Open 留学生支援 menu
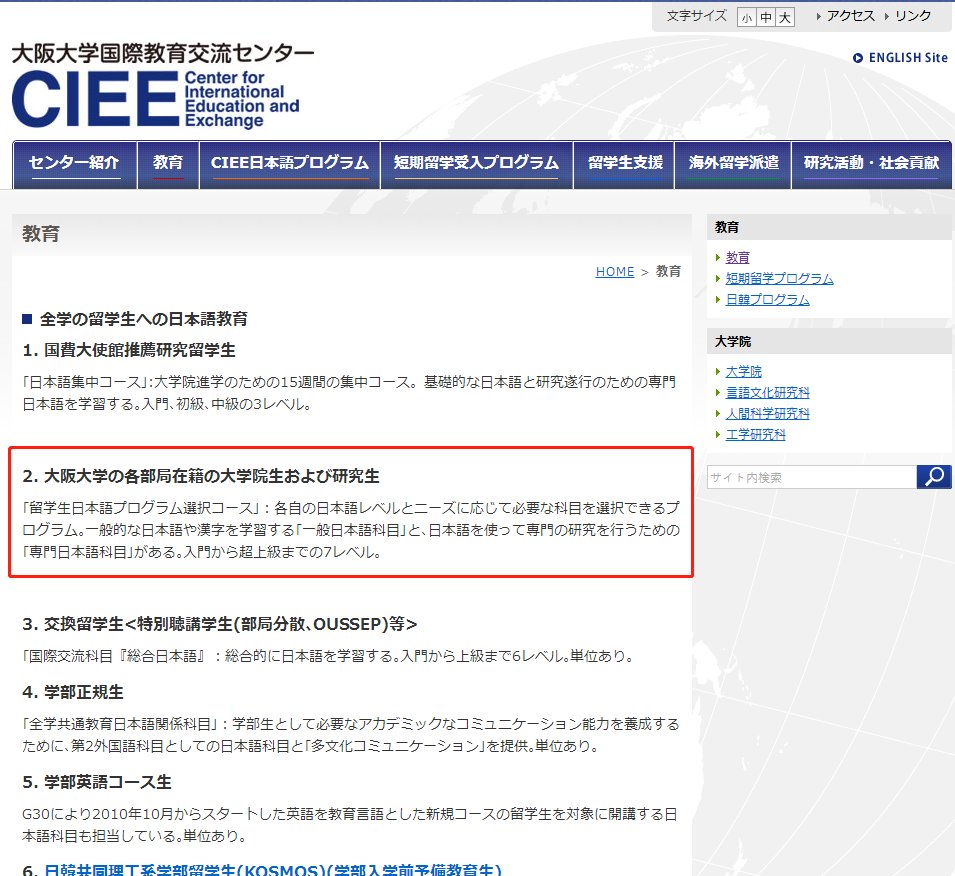Image resolution: width=955 pixels, height=876 pixels. pos(624,164)
